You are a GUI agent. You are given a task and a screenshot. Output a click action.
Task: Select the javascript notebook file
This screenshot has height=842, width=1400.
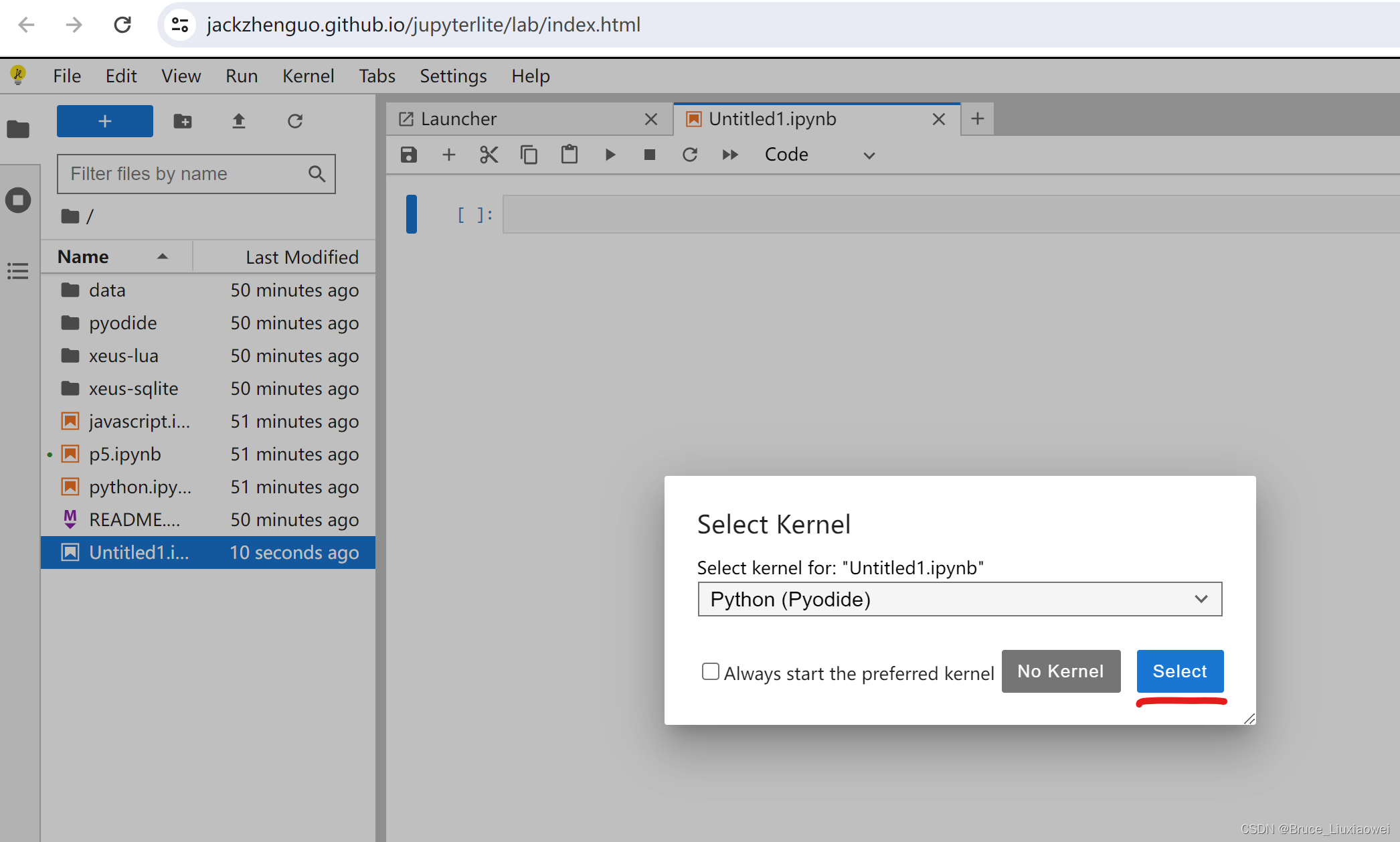tap(208, 422)
